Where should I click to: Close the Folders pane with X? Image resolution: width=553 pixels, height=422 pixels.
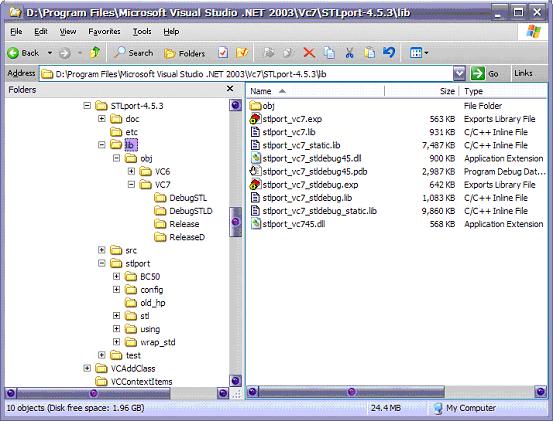[x=230, y=88]
